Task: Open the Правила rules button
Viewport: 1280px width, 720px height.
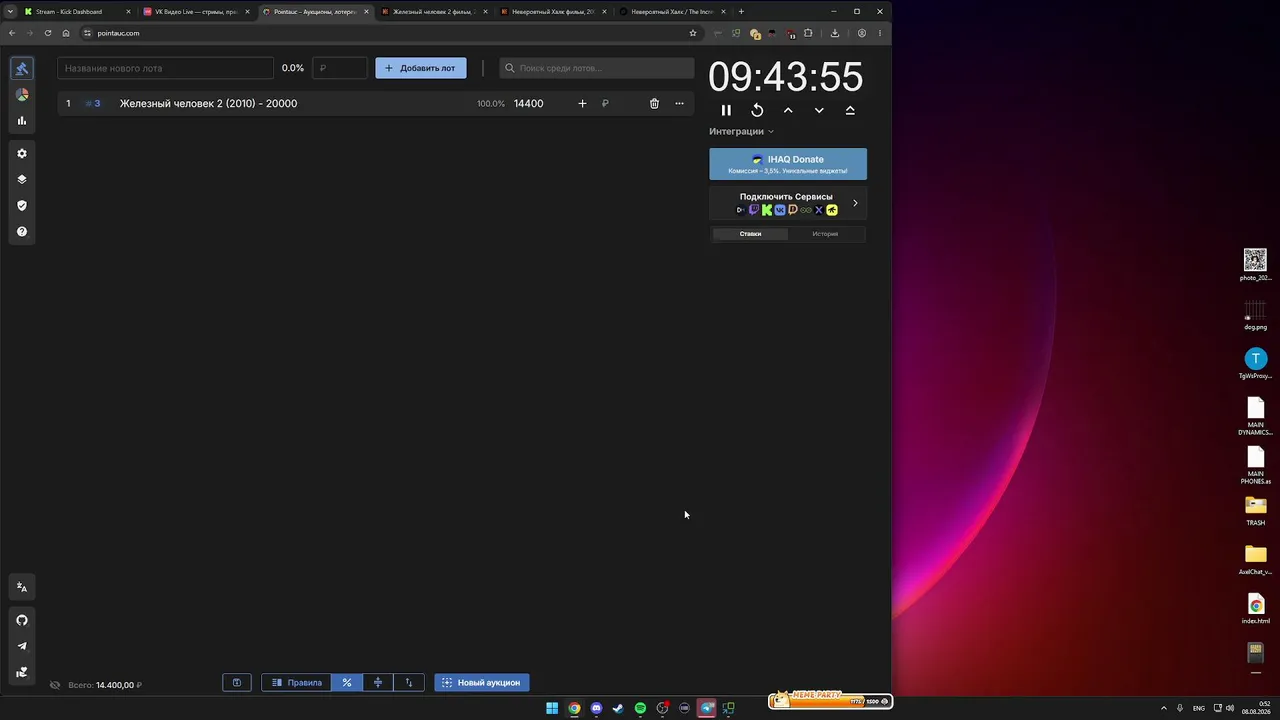Action: pyautogui.click(x=297, y=683)
